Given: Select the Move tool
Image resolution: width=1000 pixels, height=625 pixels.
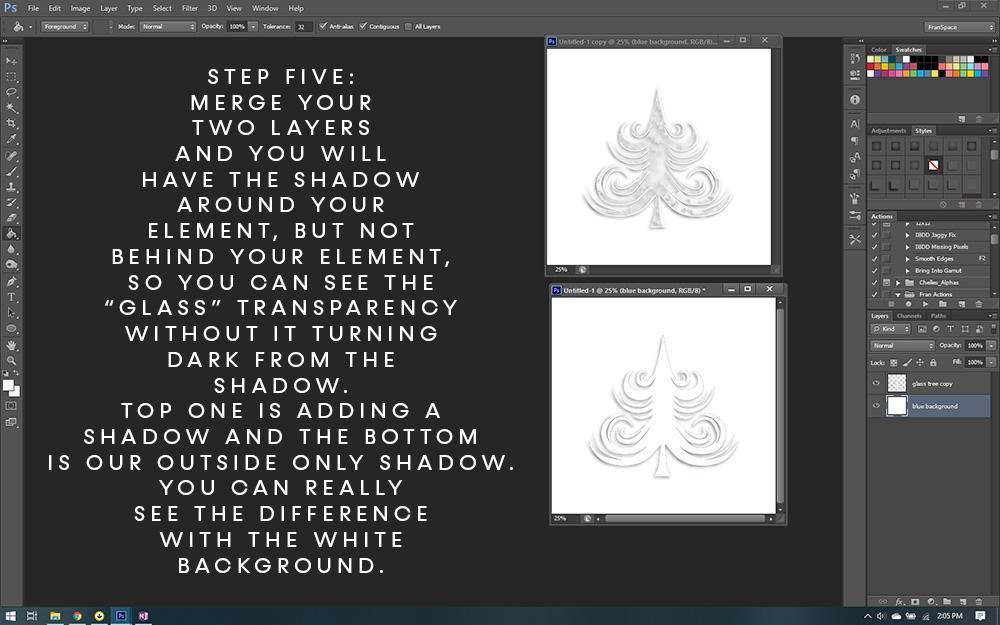Looking at the screenshot, I should (11, 61).
